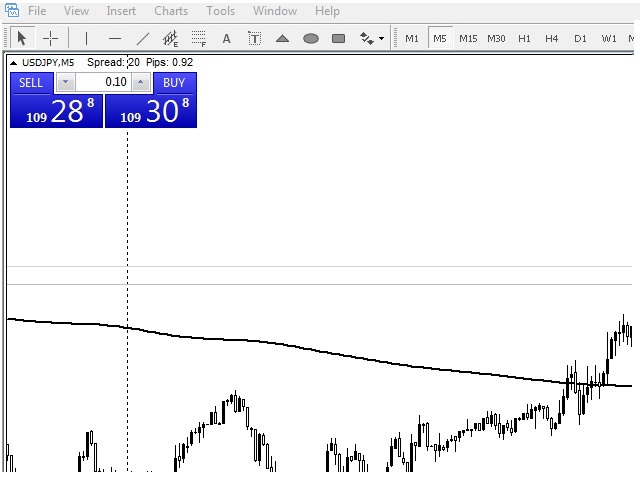Insert a triangle shape

(282, 39)
